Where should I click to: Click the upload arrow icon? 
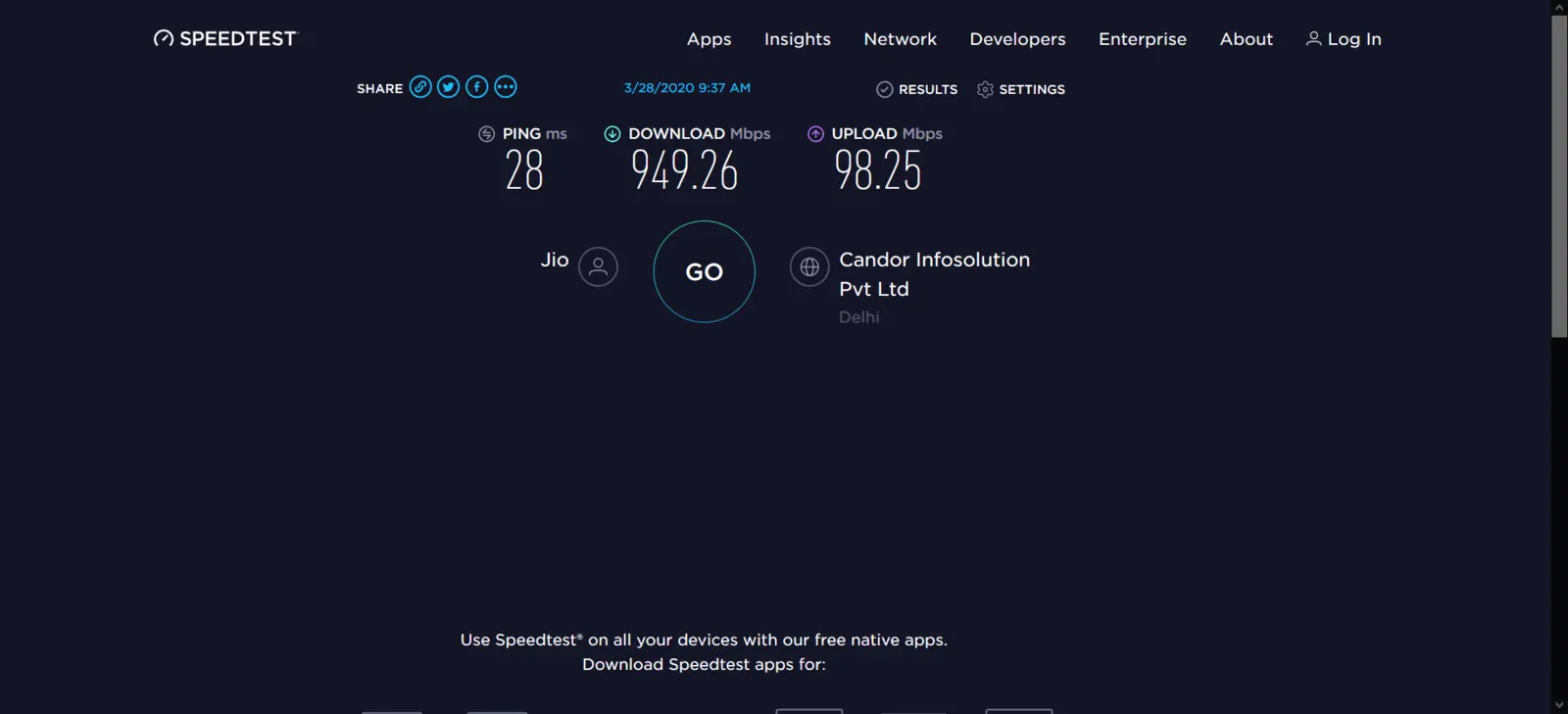(815, 134)
